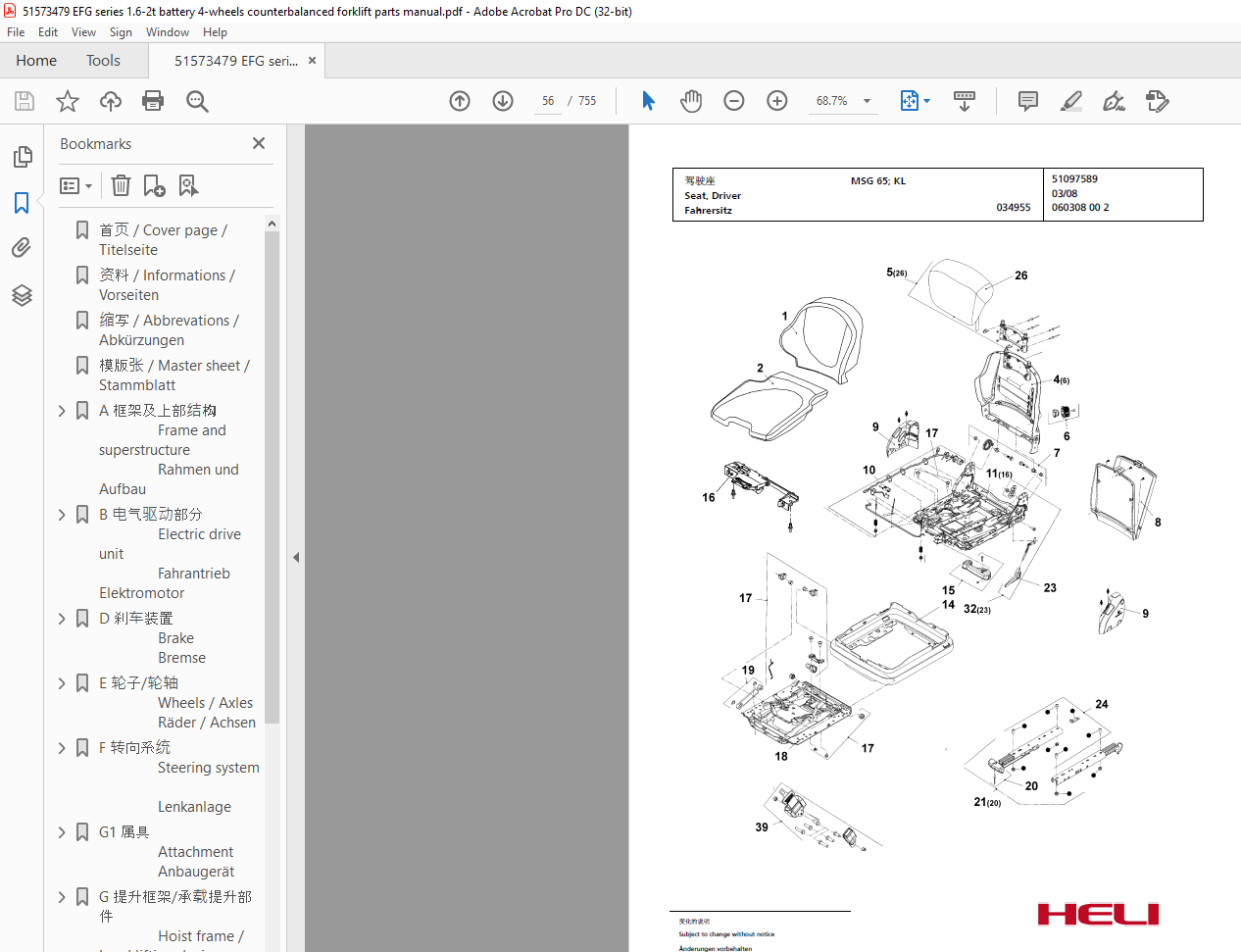The width and height of the screenshot is (1241, 952).
Task: Expand the G1 Attachment bookmark
Action: (x=62, y=832)
